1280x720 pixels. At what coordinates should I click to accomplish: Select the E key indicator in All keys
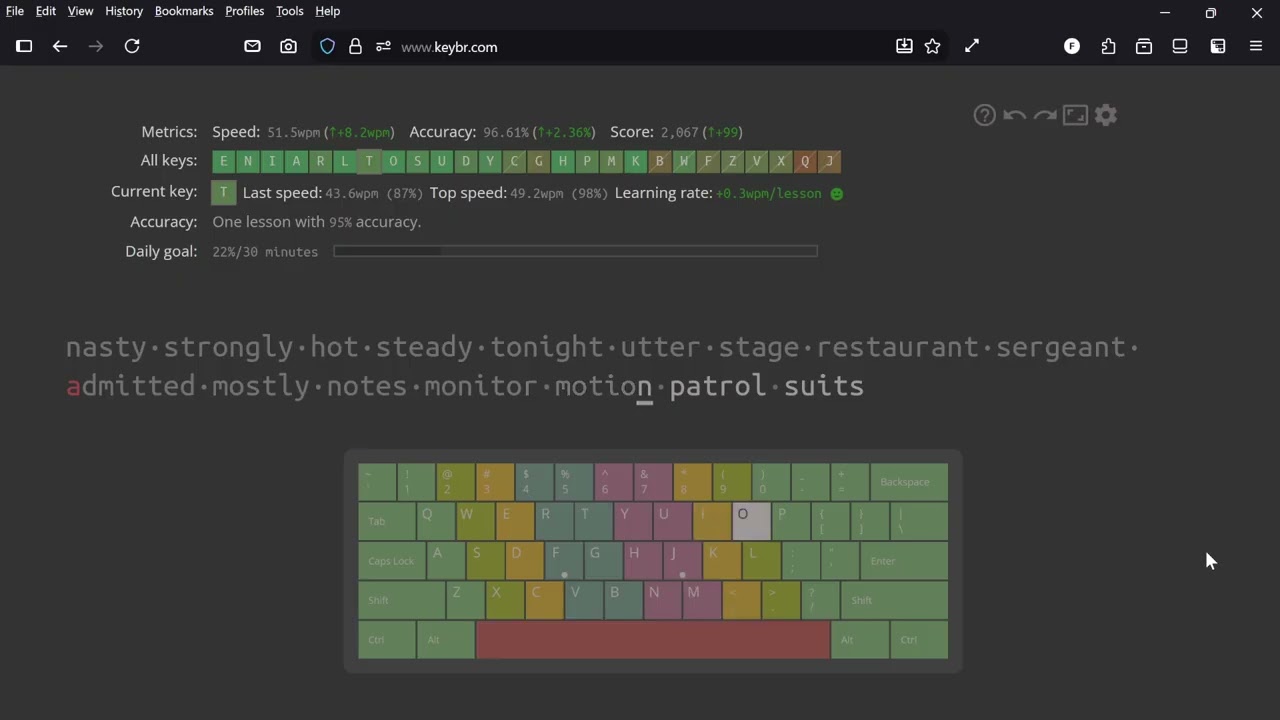224,161
